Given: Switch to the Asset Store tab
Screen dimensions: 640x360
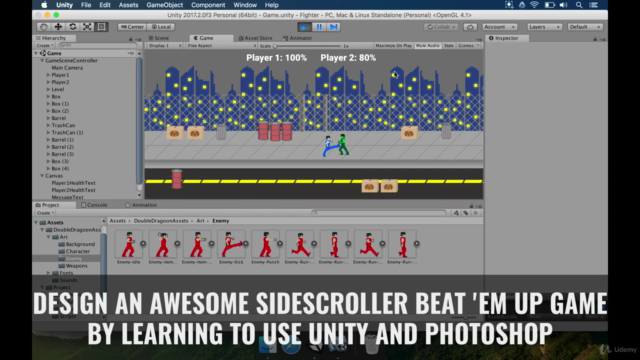Looking at the screenshot, I should pyautogui.click(x=255, y=38).
